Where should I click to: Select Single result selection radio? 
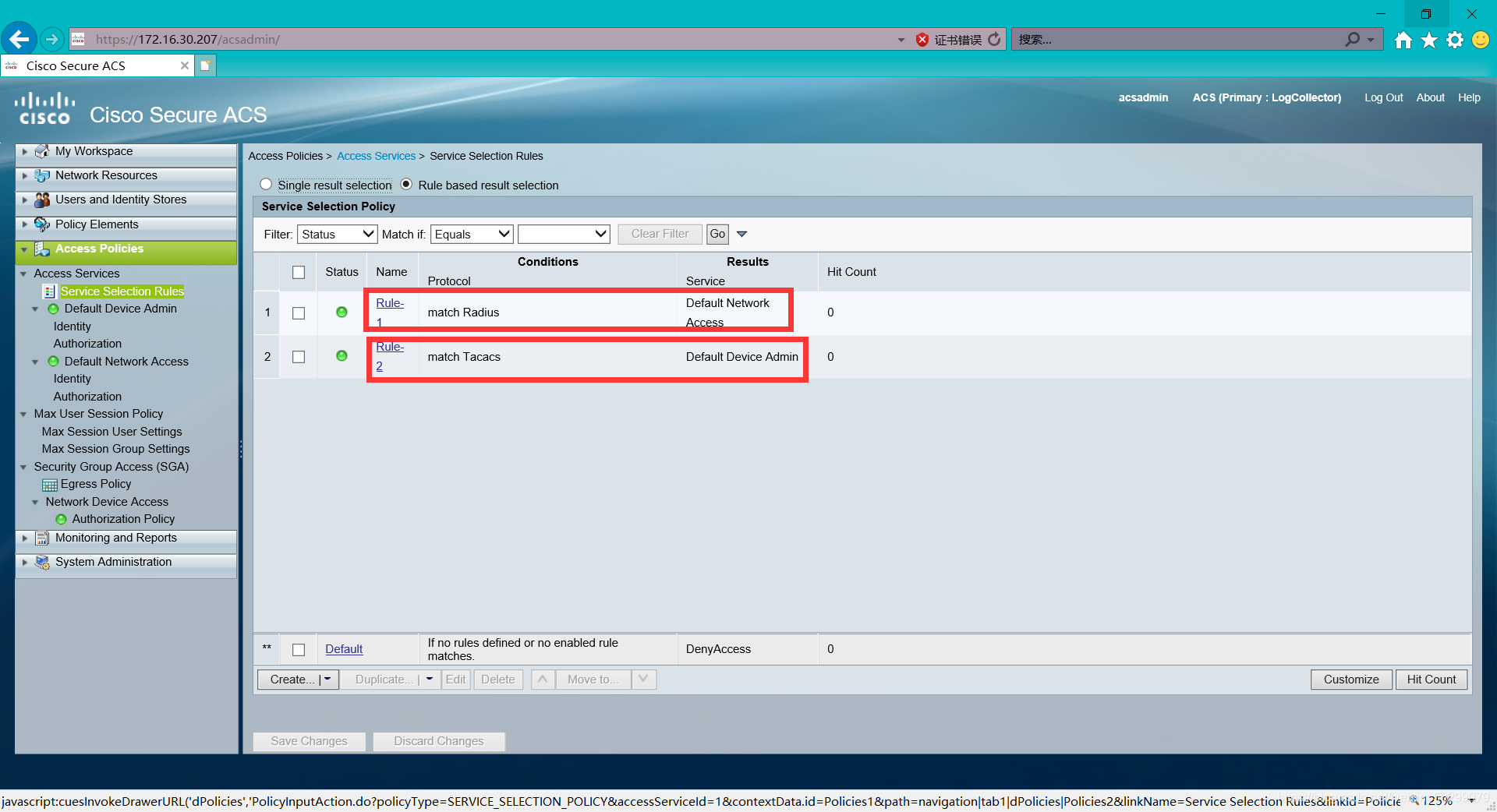click(266, 184)
